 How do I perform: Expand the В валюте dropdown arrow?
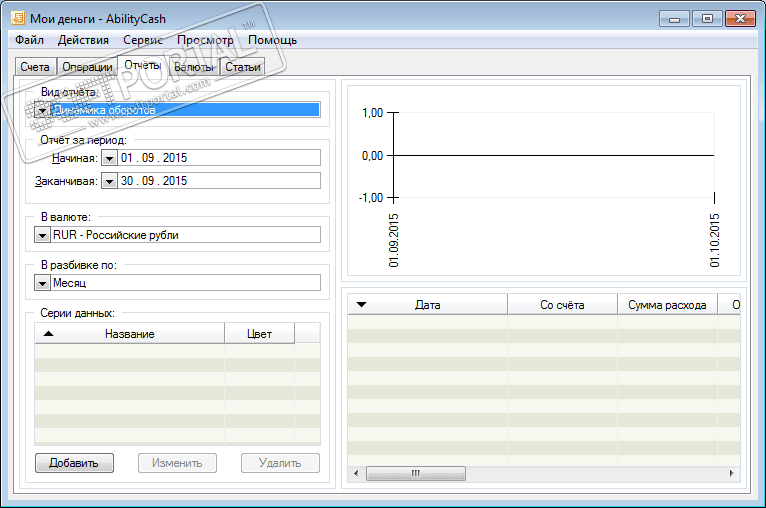[43, 235]
